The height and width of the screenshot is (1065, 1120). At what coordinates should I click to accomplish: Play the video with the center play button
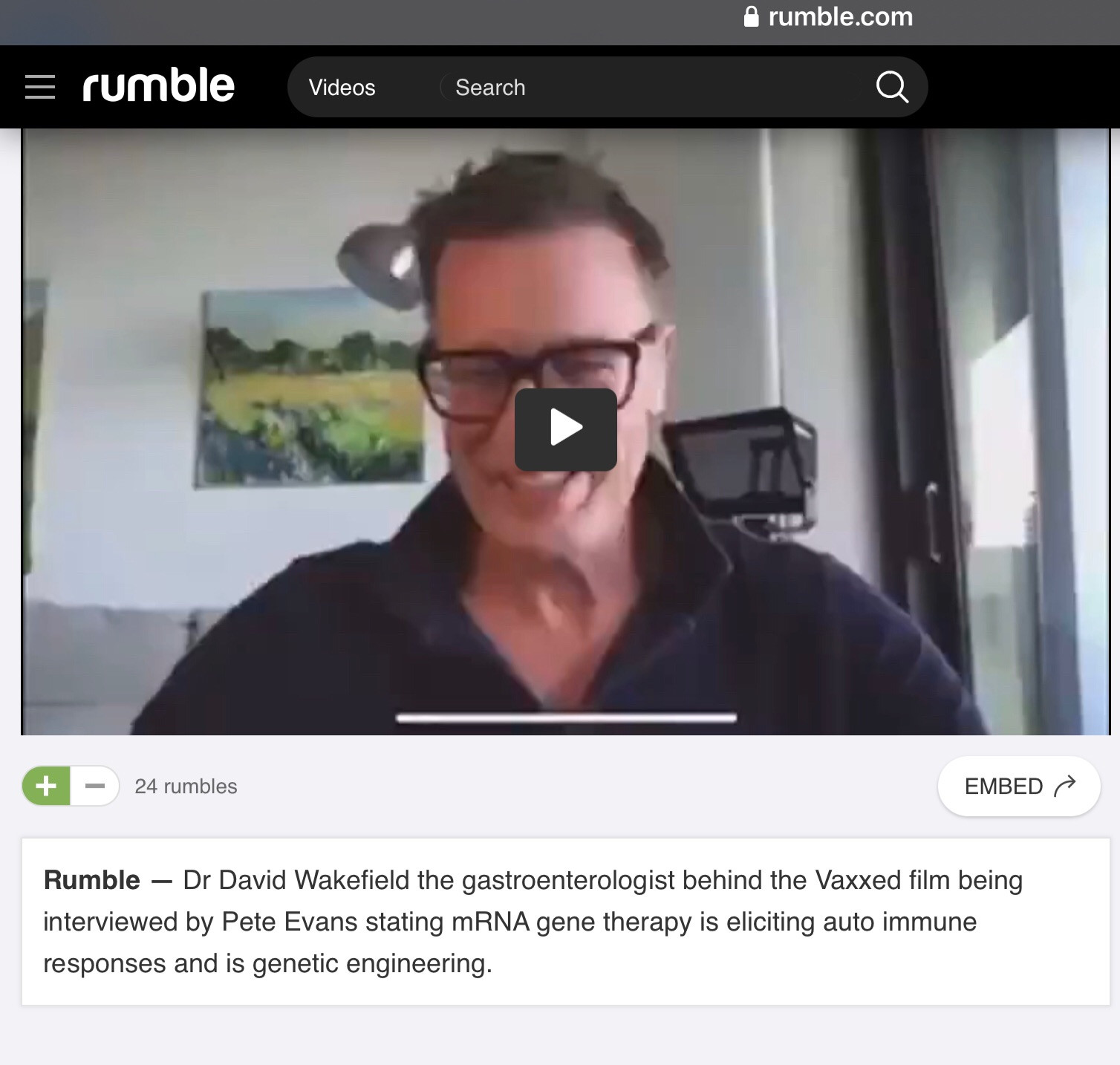coord(566,429)
